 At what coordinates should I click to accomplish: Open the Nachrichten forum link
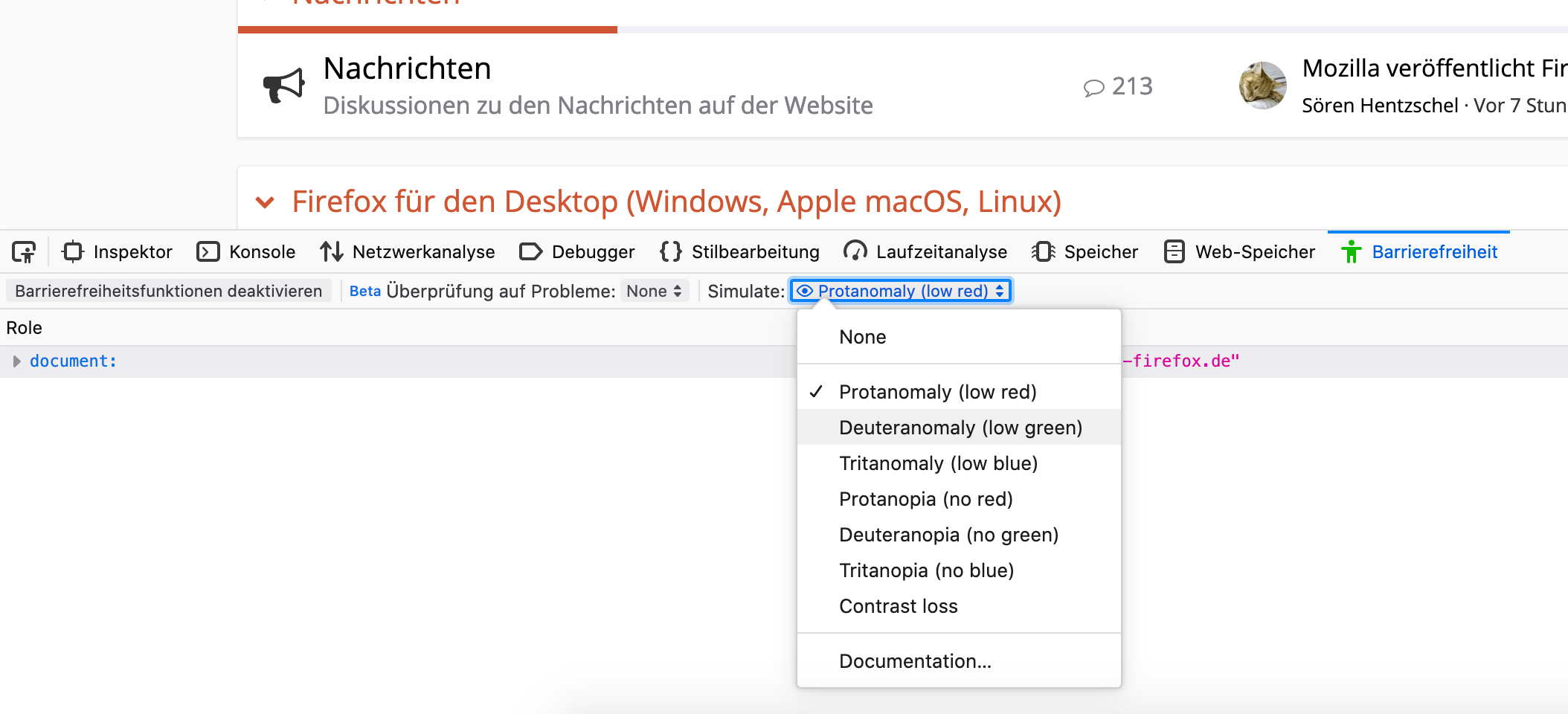pyautogui.click(x=407, y=68)
